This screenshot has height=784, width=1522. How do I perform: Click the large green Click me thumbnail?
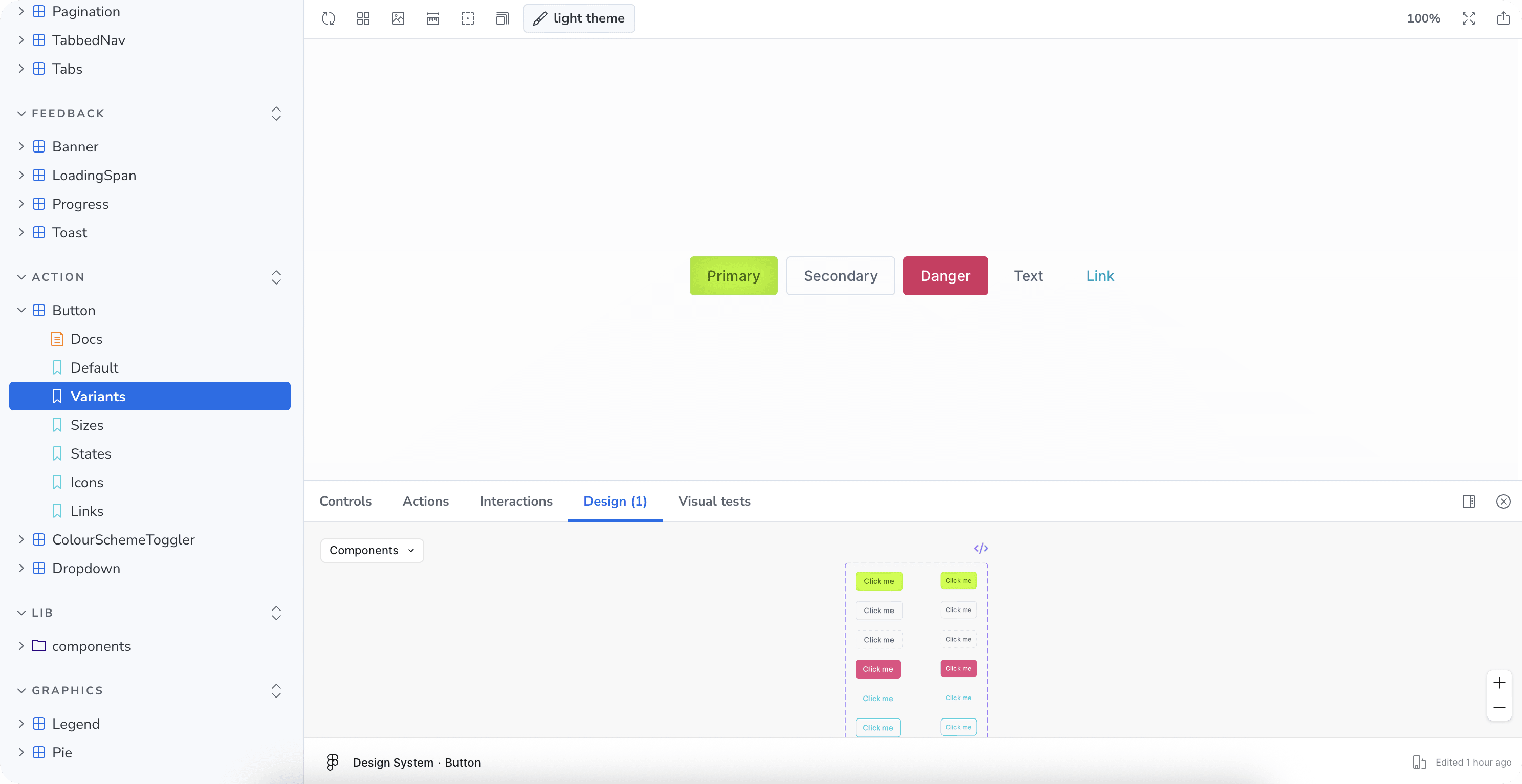click(879, 581)
